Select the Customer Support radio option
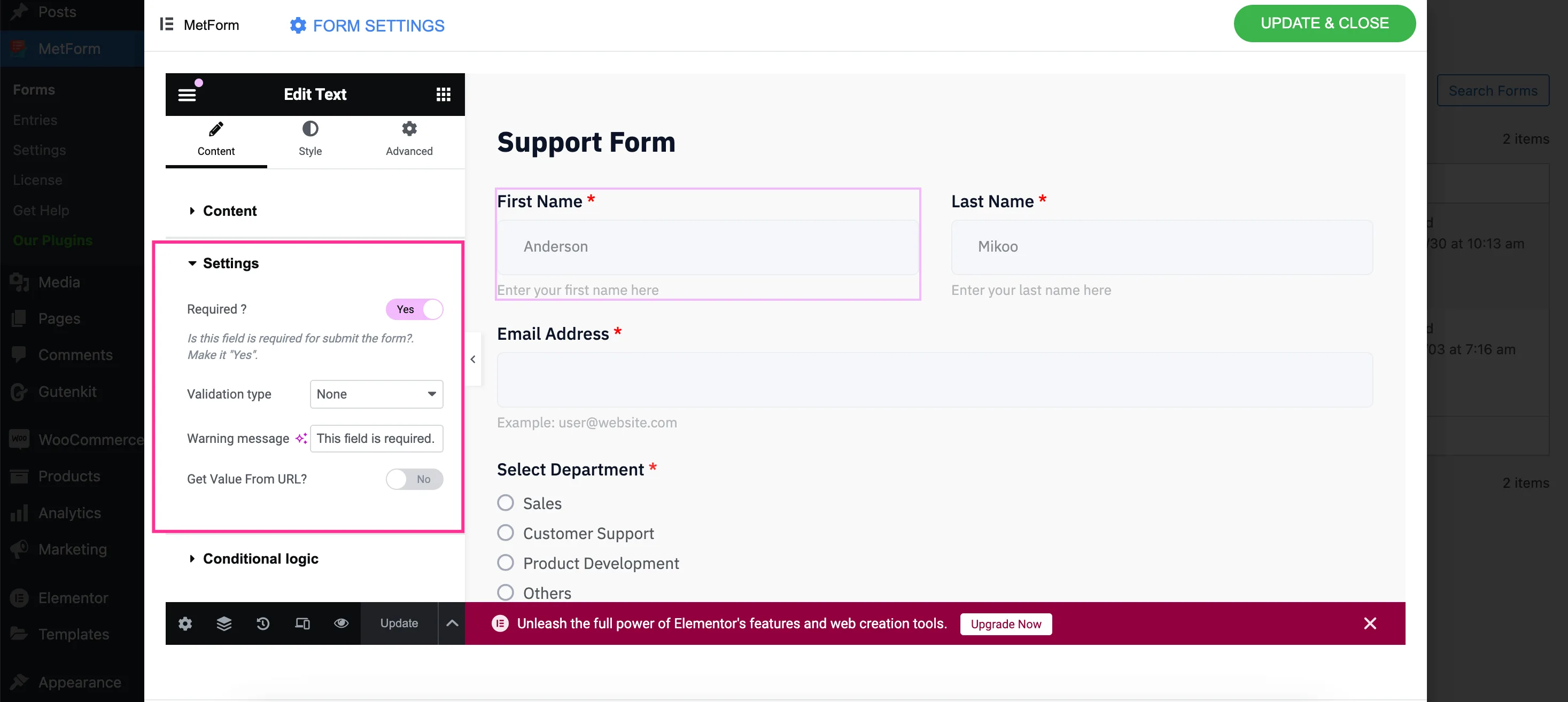 pyautogui.click(x=505, y=533)
